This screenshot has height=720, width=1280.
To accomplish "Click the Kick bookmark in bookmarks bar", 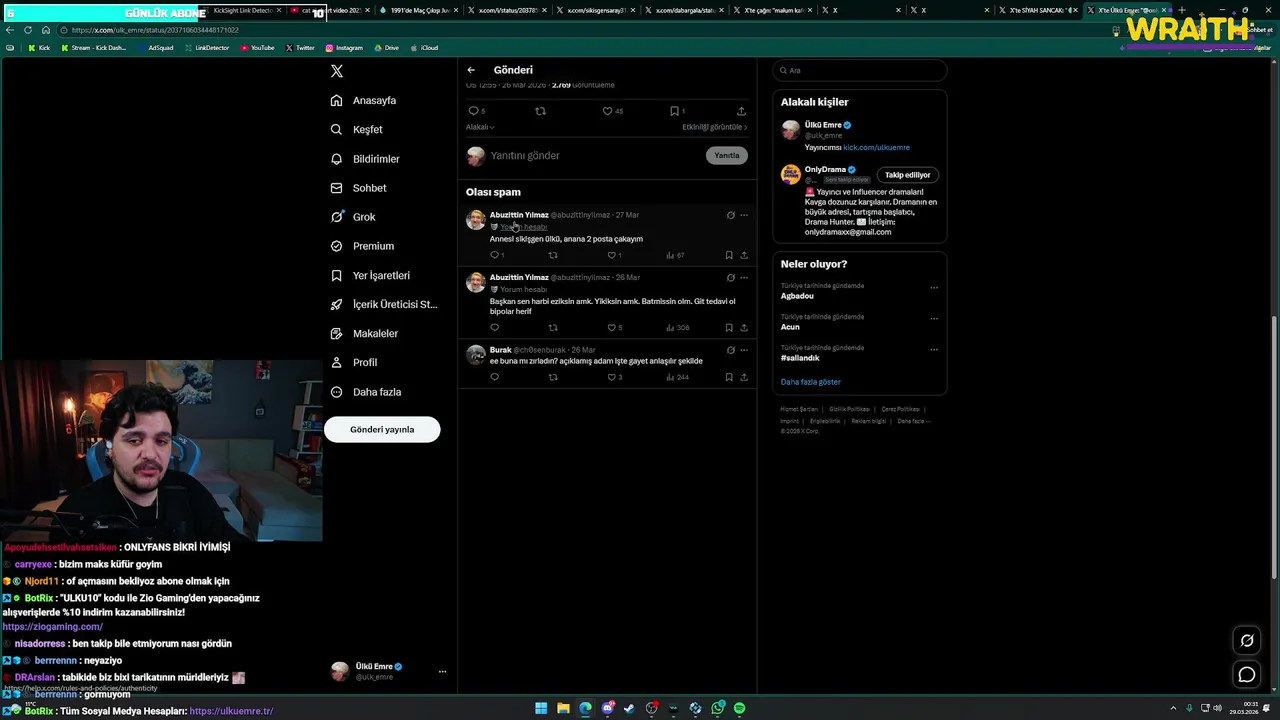I will tap(39, 48).
